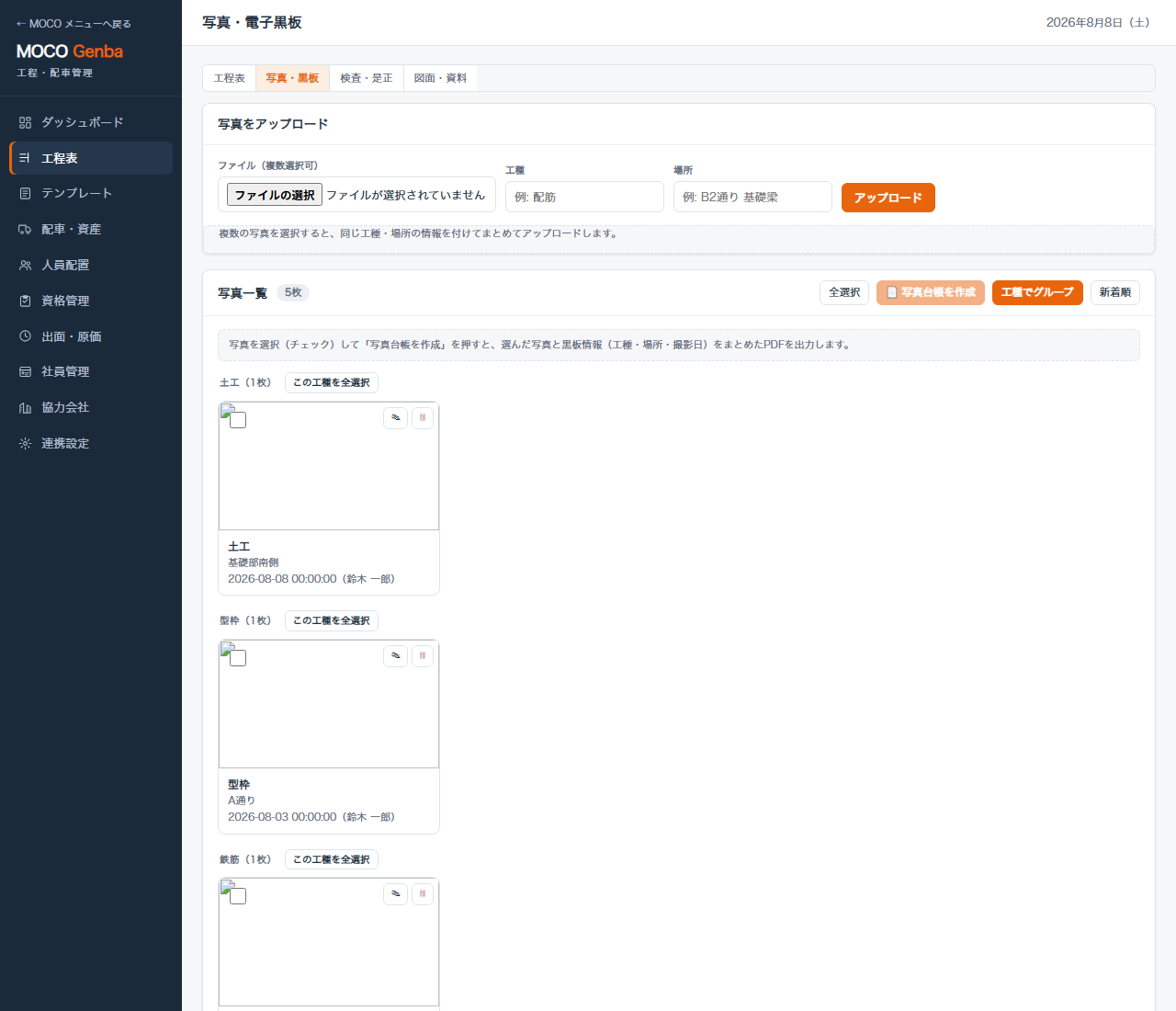Delete the 鉄筋 photo with the trash icon

tap(423, 894)
